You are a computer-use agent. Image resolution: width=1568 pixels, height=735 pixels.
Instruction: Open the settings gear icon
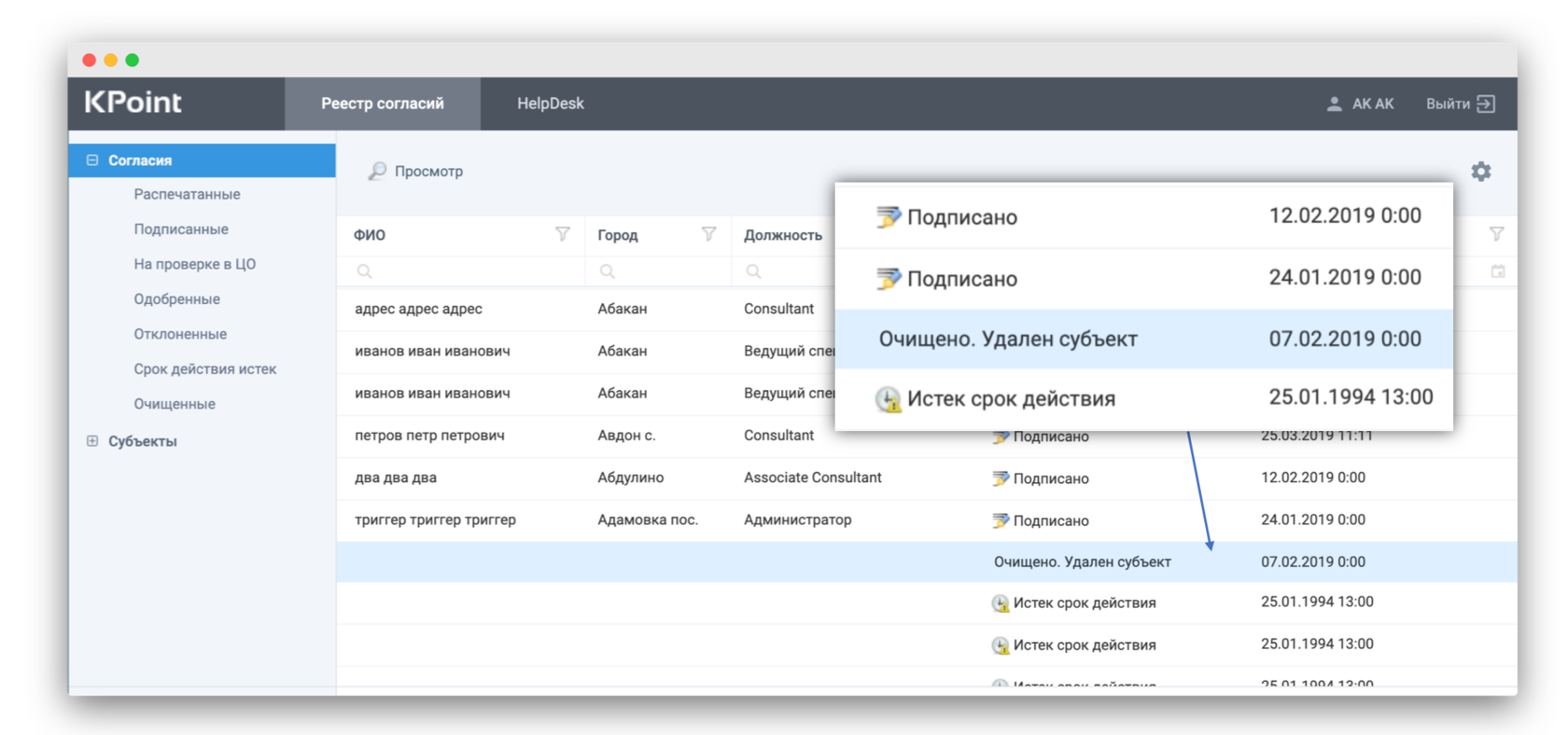coord(1481,172)
